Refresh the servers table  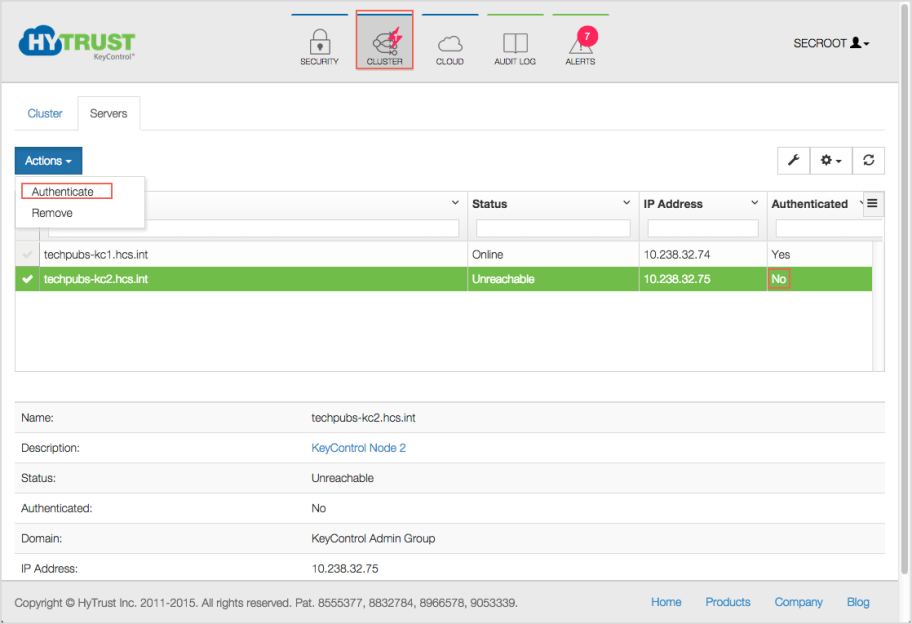(868, 161)
